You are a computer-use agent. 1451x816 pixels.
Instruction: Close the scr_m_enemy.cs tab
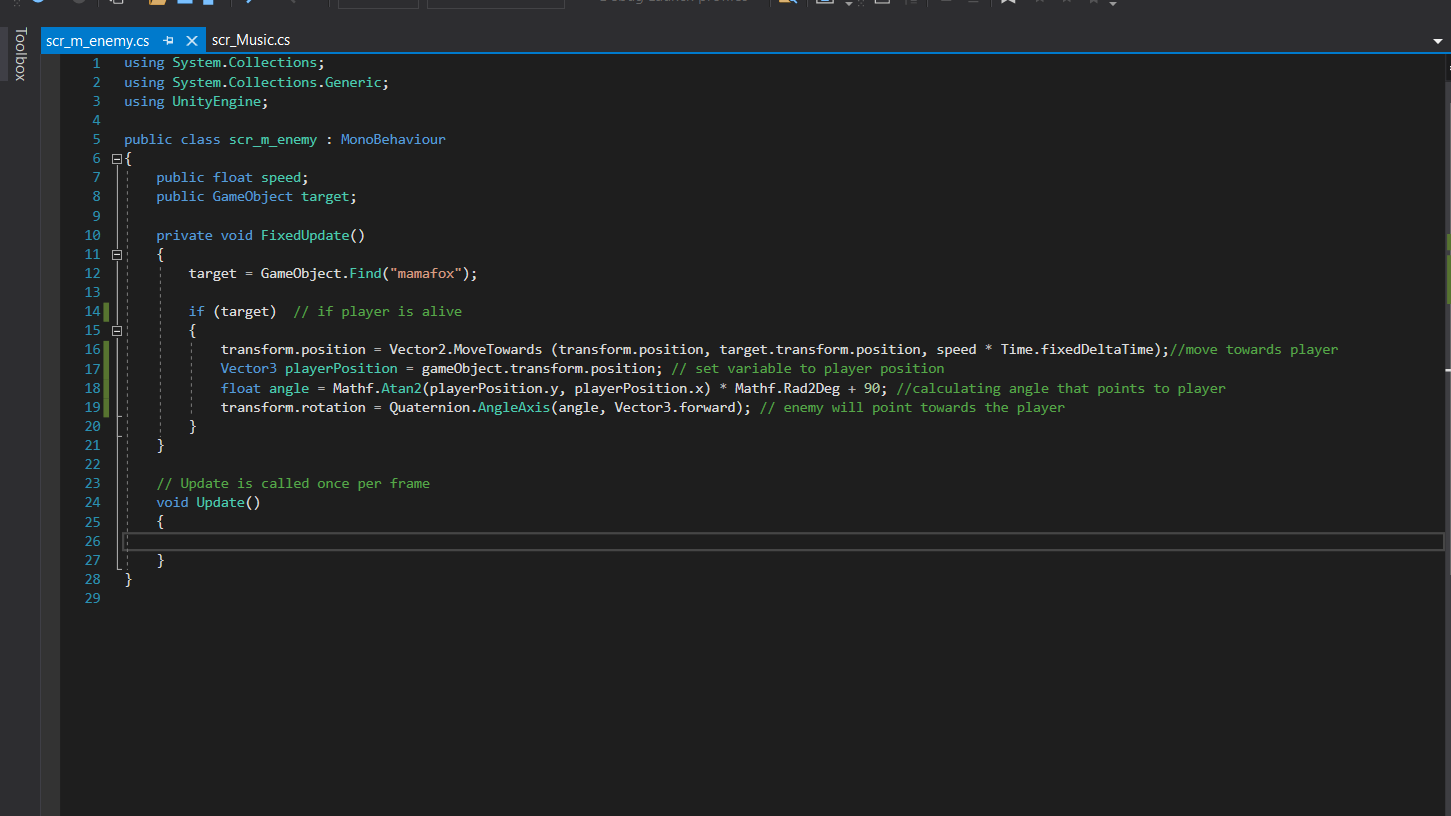(192, 41)
